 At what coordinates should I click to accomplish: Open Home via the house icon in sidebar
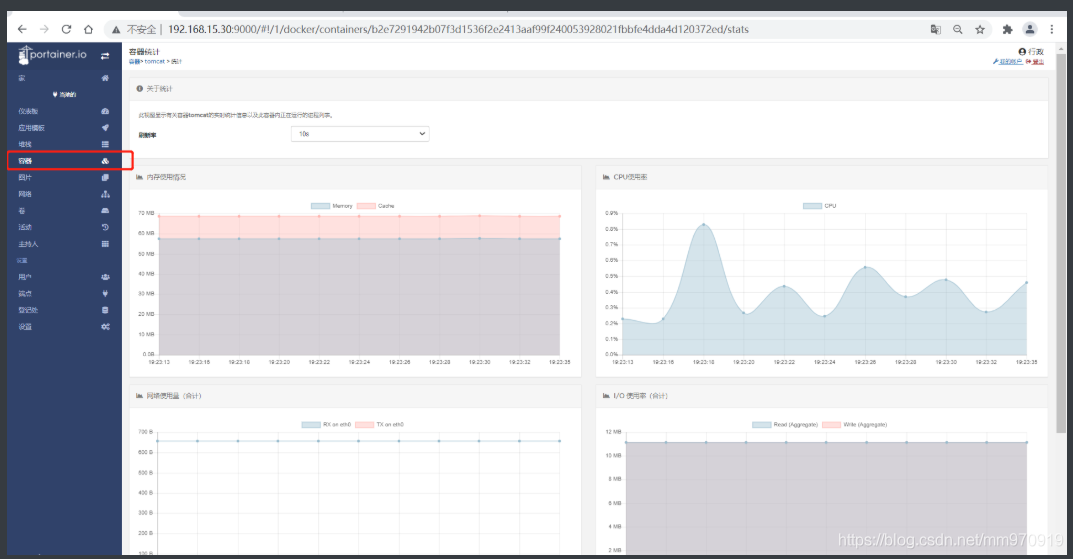tap(105, 78)
